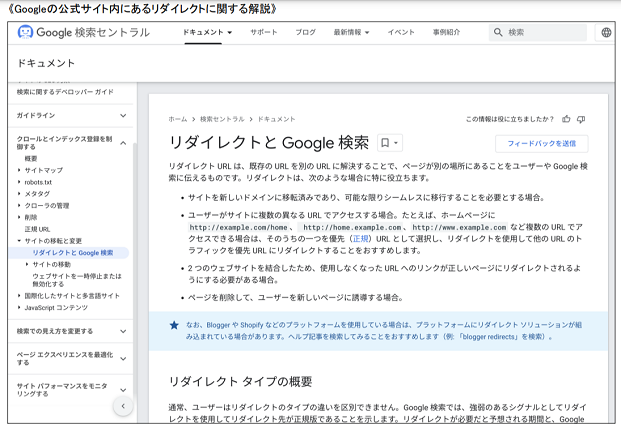Select ウェブサイトを一時停止または無効化する item
Screen dimensions: 621x428
(x=77, y=280)
